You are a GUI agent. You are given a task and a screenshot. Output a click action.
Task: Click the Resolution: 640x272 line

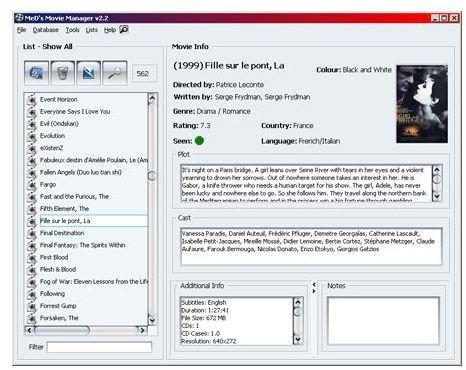coord(209,341)
